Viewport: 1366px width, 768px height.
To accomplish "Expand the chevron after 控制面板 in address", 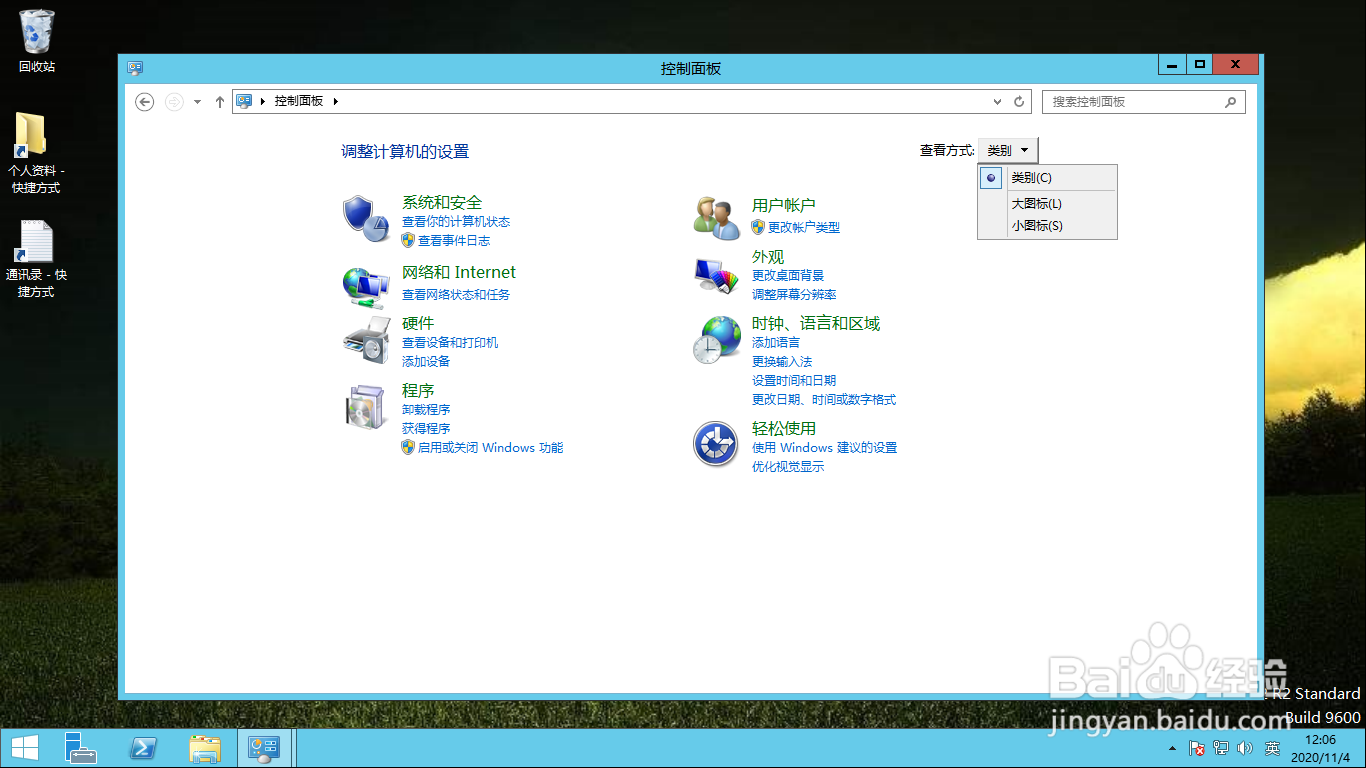I will [336, 101].
